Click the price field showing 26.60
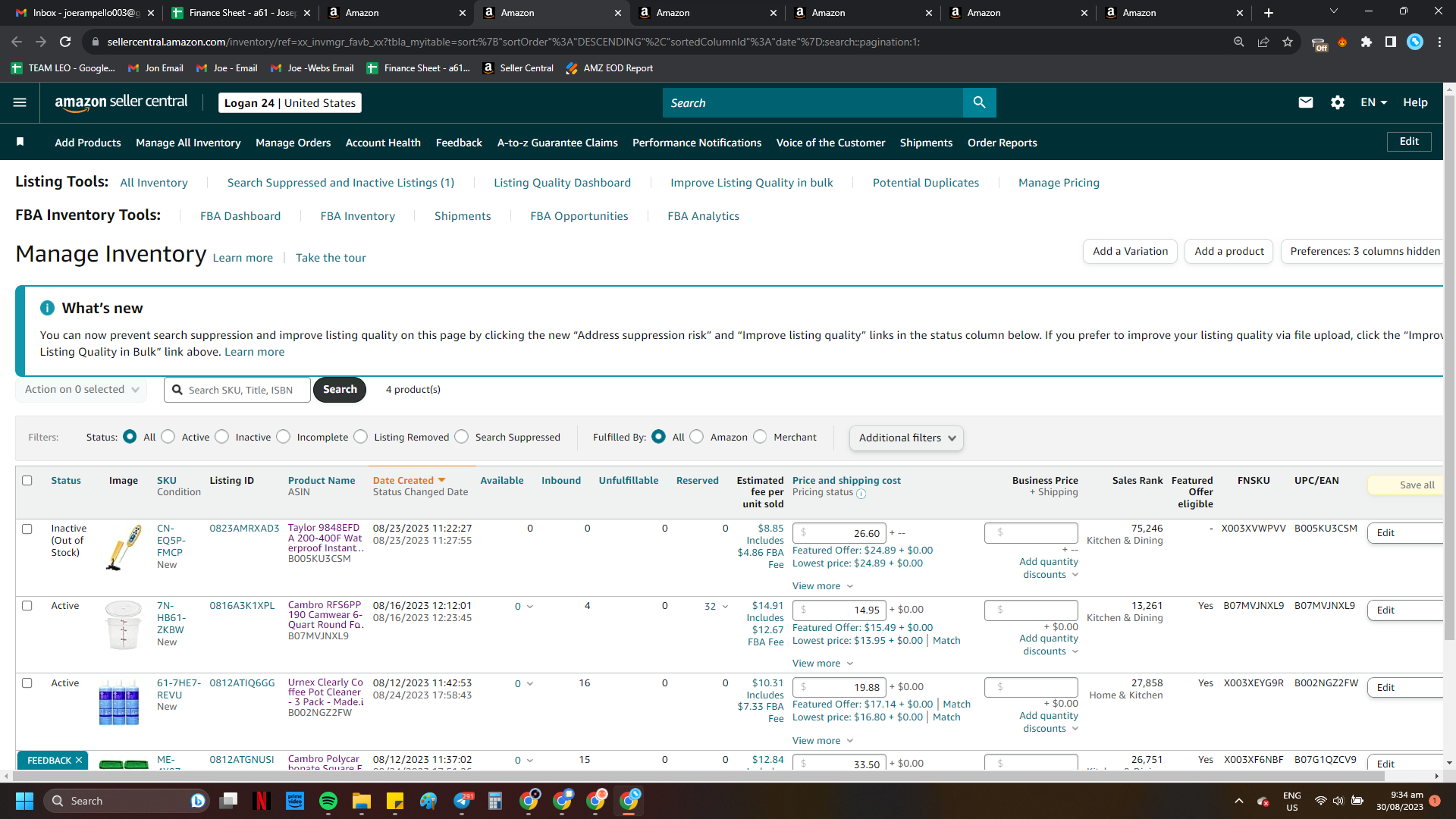1456x819 pixels. [841, 533]
